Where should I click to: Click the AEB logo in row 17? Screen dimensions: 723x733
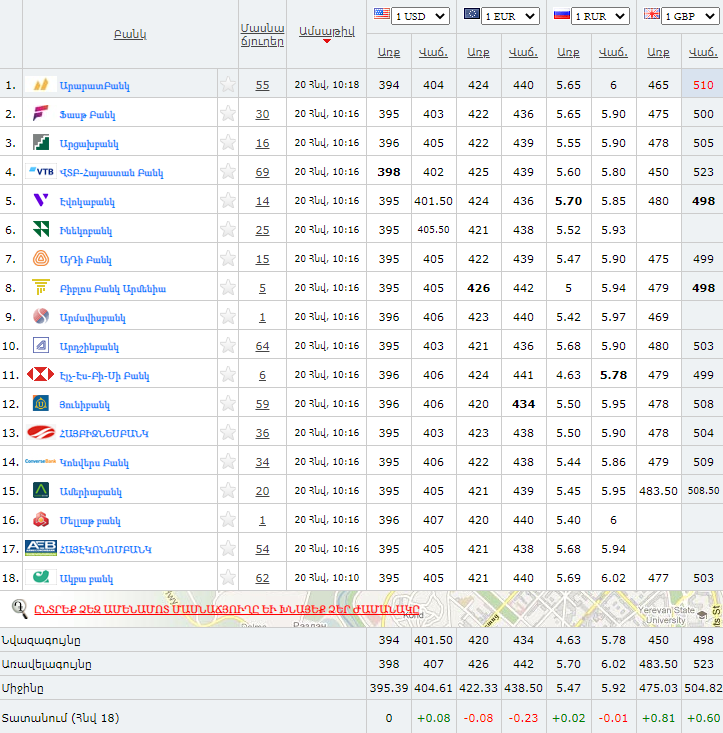coord(41,549)
